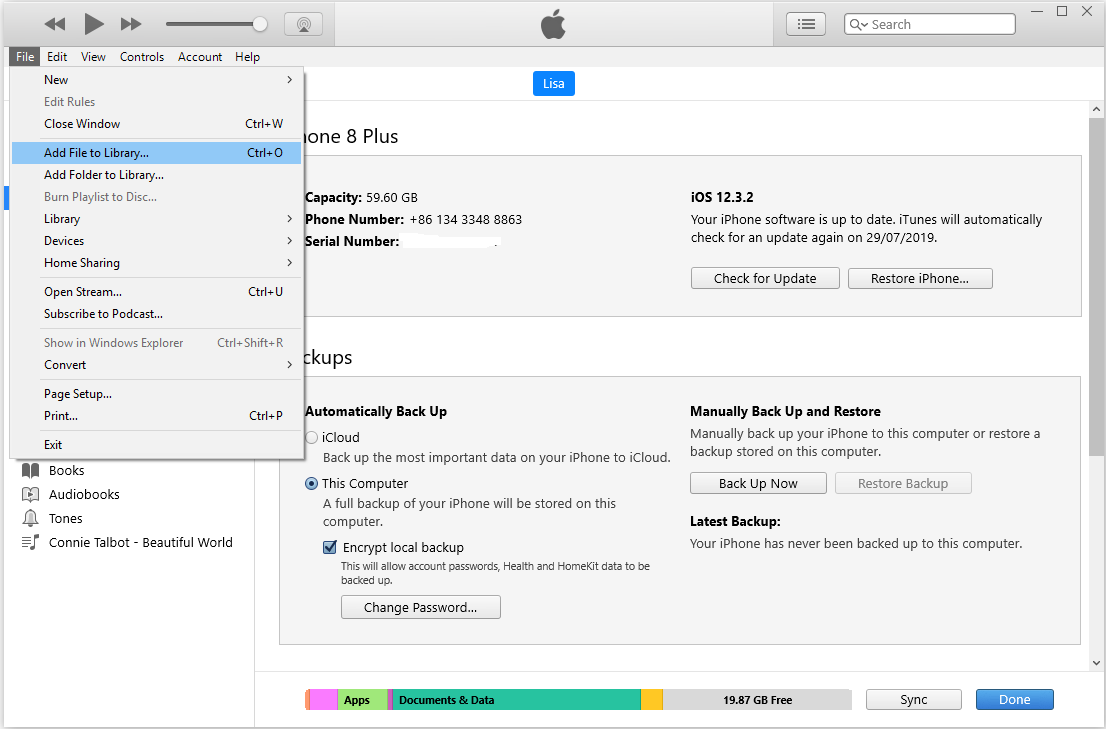Adjust the volume slider knob
This screenshot has width=1106, height=729.
pyautogui.click(x=260, y=24)
